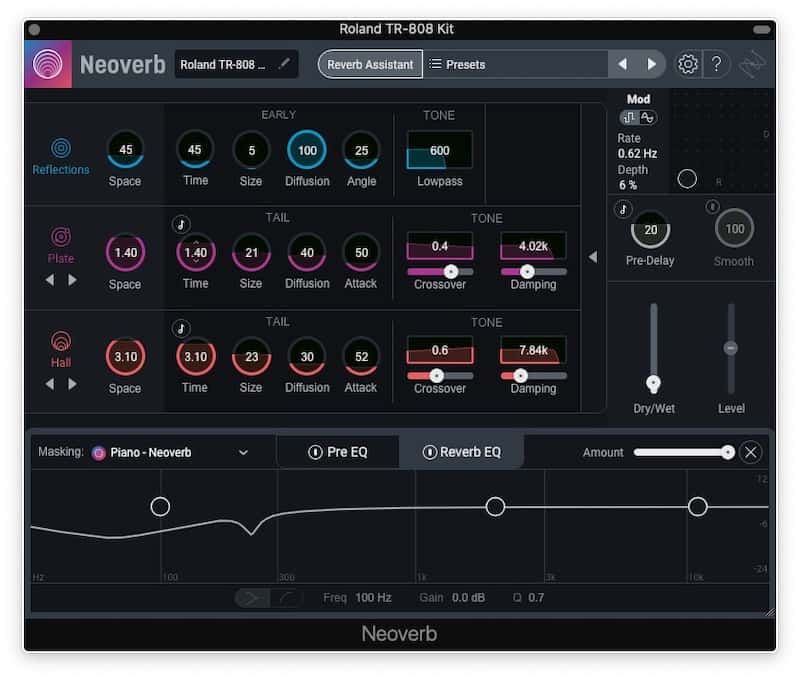
Task: Open the Masking source dropdown
Action: pos(243,452)
